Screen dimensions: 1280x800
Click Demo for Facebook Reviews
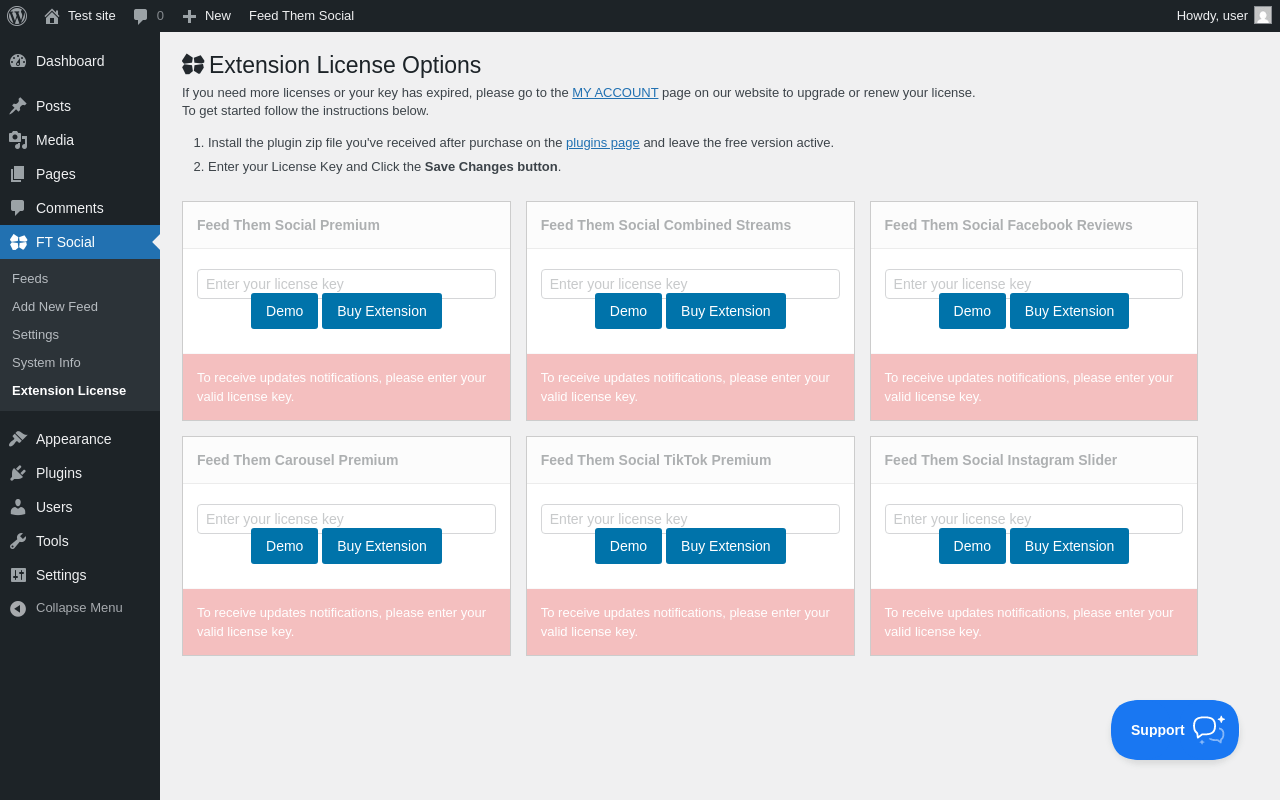972,311
